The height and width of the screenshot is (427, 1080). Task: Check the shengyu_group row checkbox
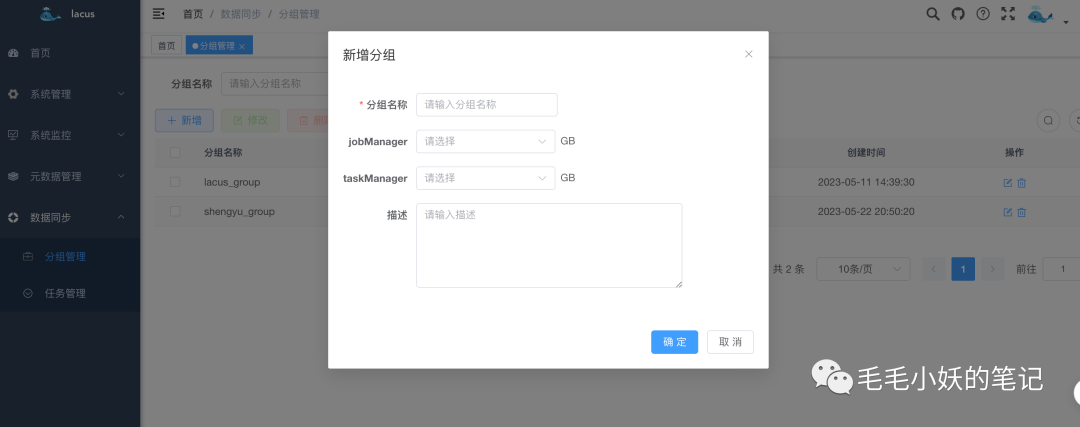[x=175, y=211]
